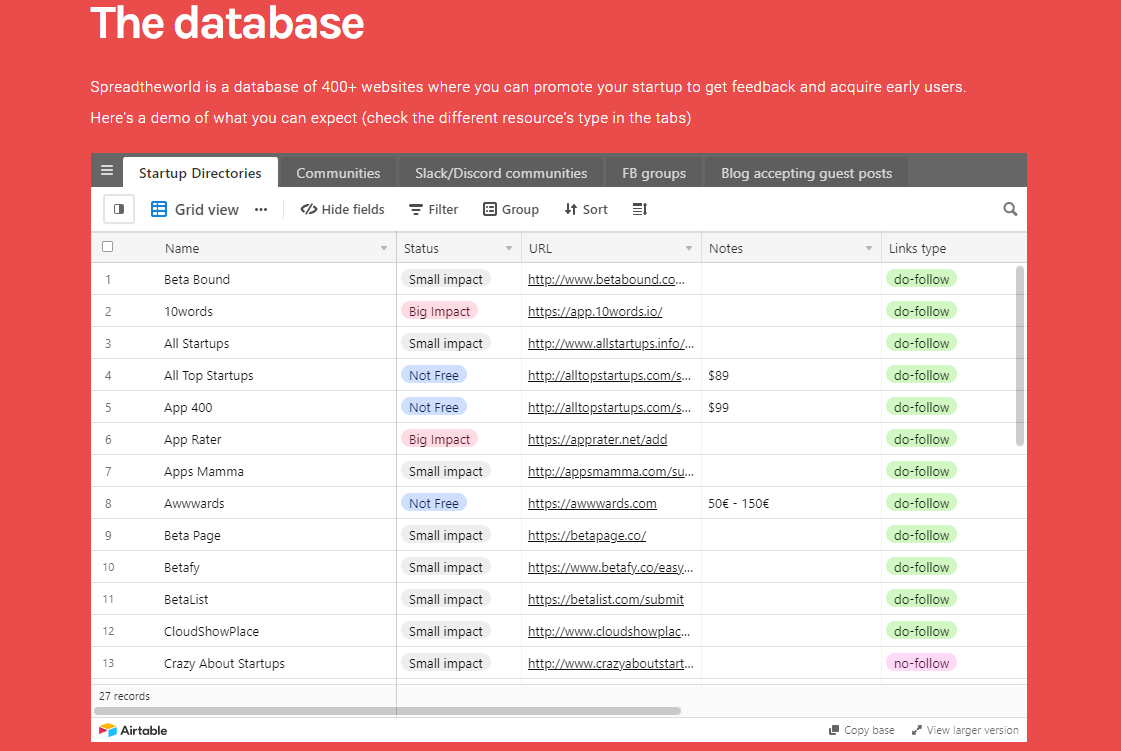1121x751 pixels.
Task: Open the Grid view more options ellipsis
Action: pos(261,210)
